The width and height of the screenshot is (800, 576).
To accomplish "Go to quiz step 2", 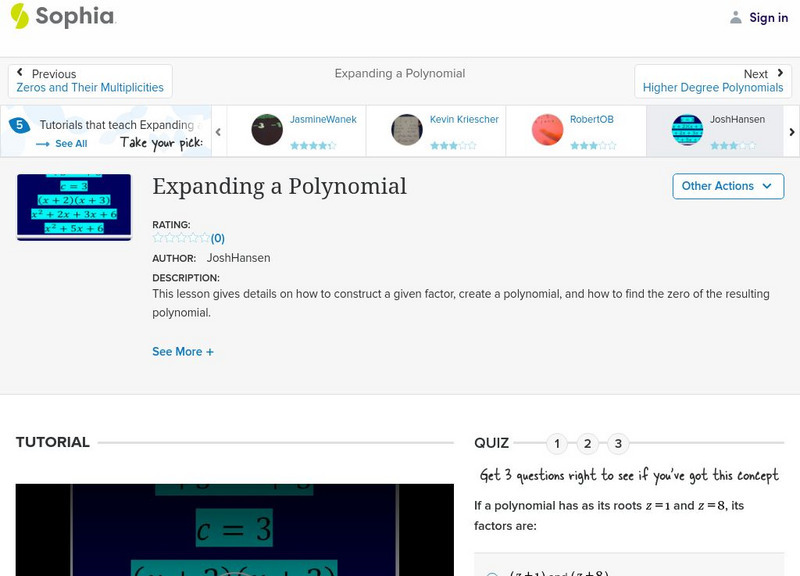I will coord(588,442).
